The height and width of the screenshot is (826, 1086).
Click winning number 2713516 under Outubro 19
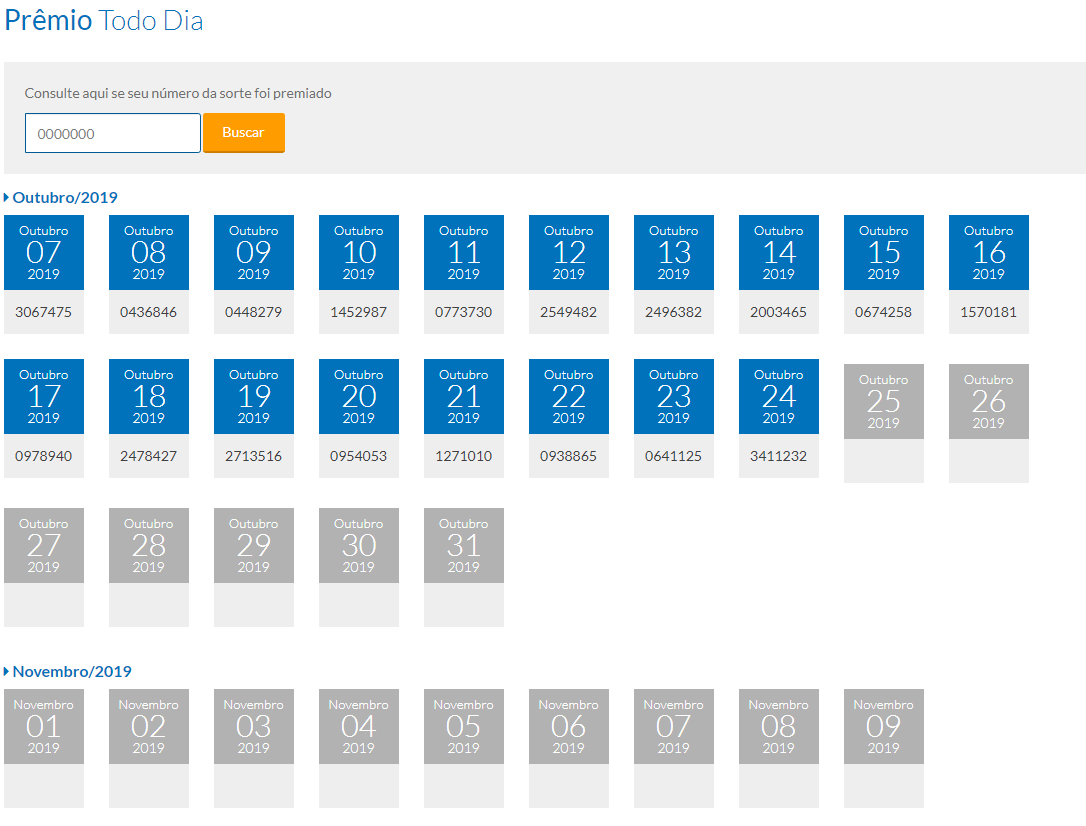coord(253,456)
